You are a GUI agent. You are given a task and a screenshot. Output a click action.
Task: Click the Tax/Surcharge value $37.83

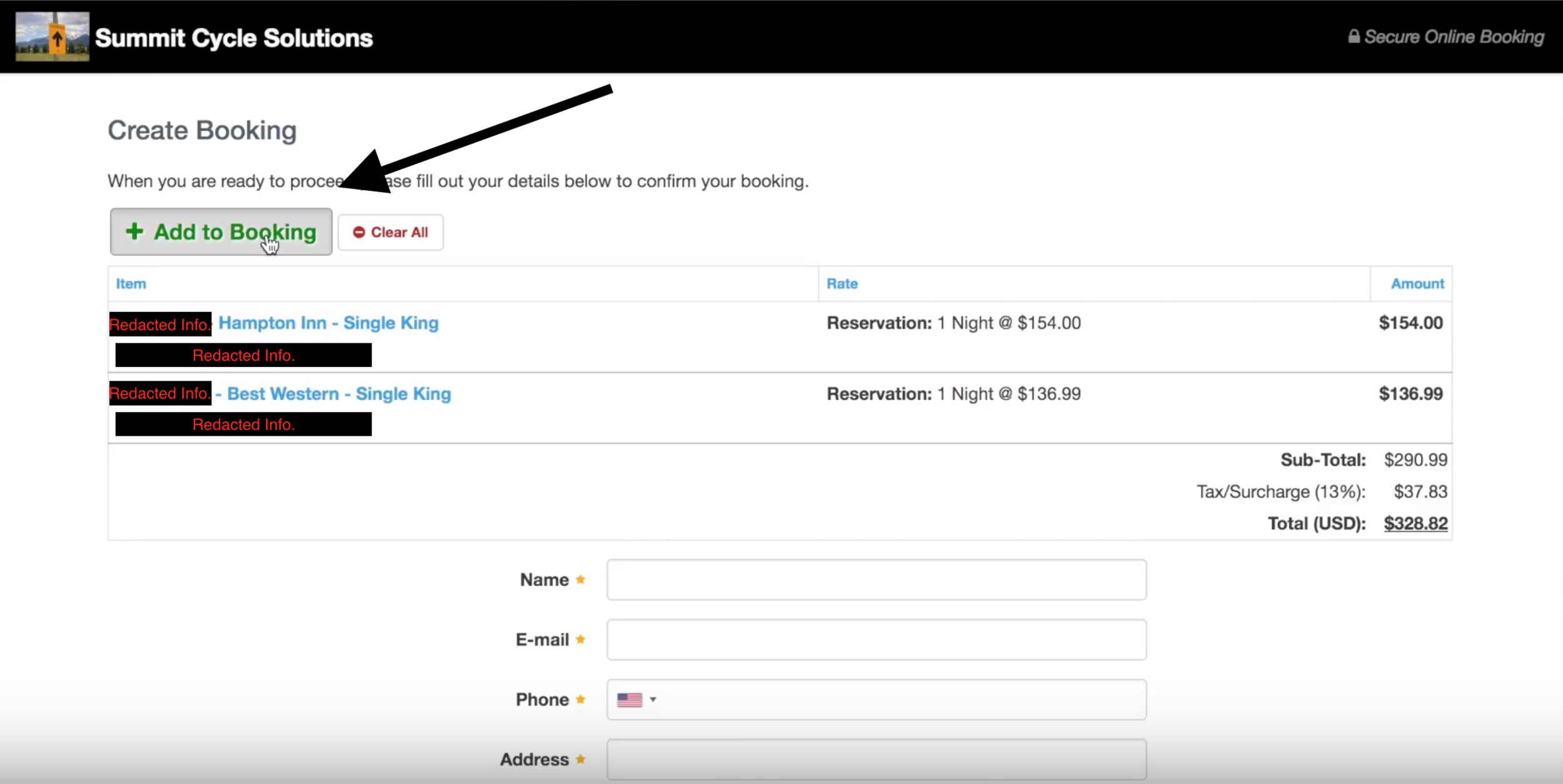1420,492
